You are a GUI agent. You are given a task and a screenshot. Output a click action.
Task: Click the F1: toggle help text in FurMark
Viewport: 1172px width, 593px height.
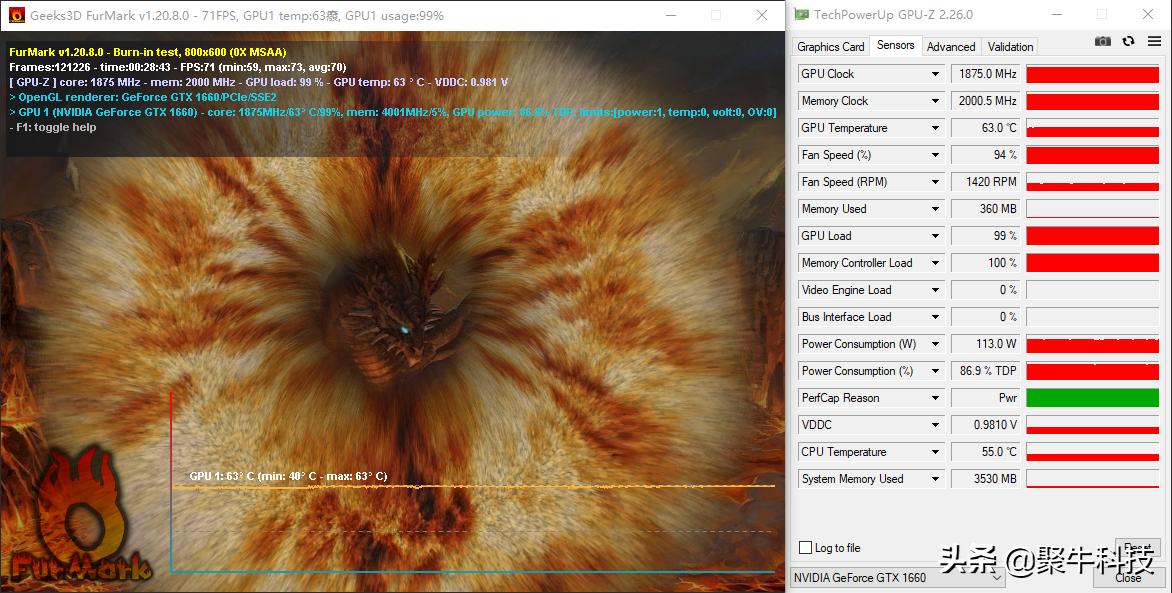coord(52,127)
